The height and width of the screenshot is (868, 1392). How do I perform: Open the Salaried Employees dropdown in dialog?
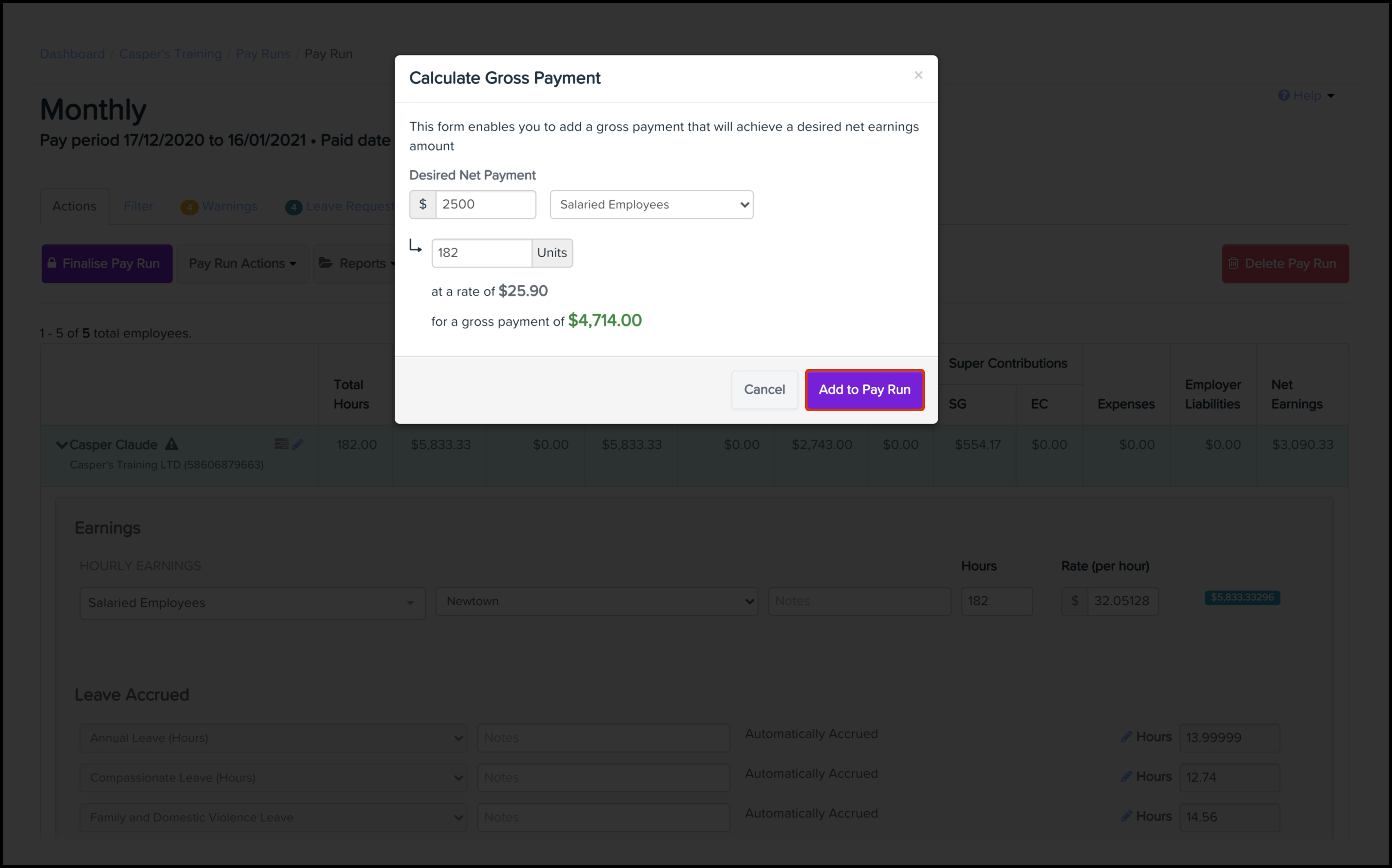point(651,204)
